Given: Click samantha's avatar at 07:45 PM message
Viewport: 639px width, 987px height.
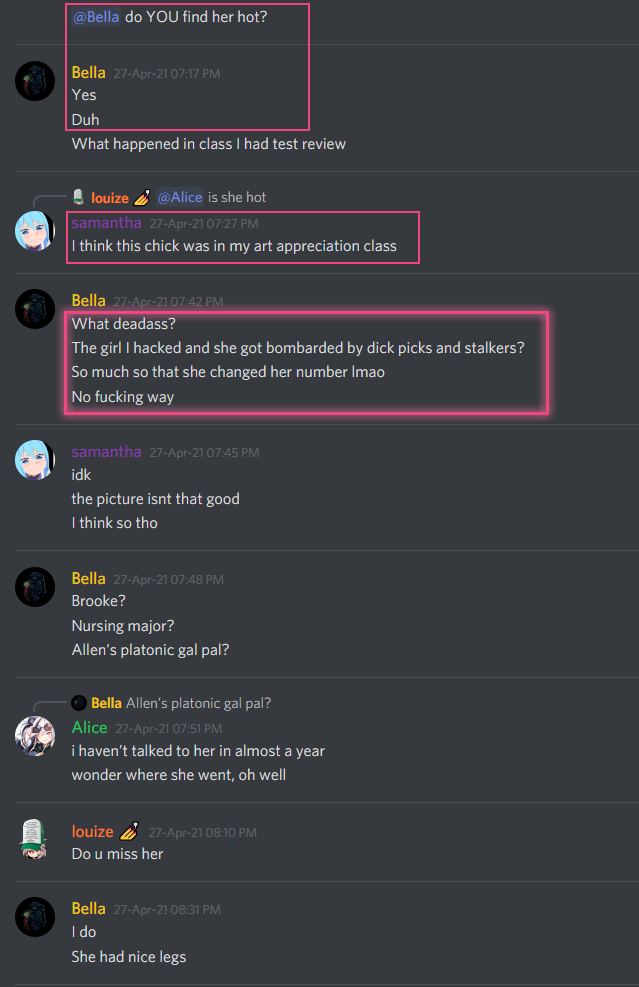Looking at the screenshot, I should 35,460.
